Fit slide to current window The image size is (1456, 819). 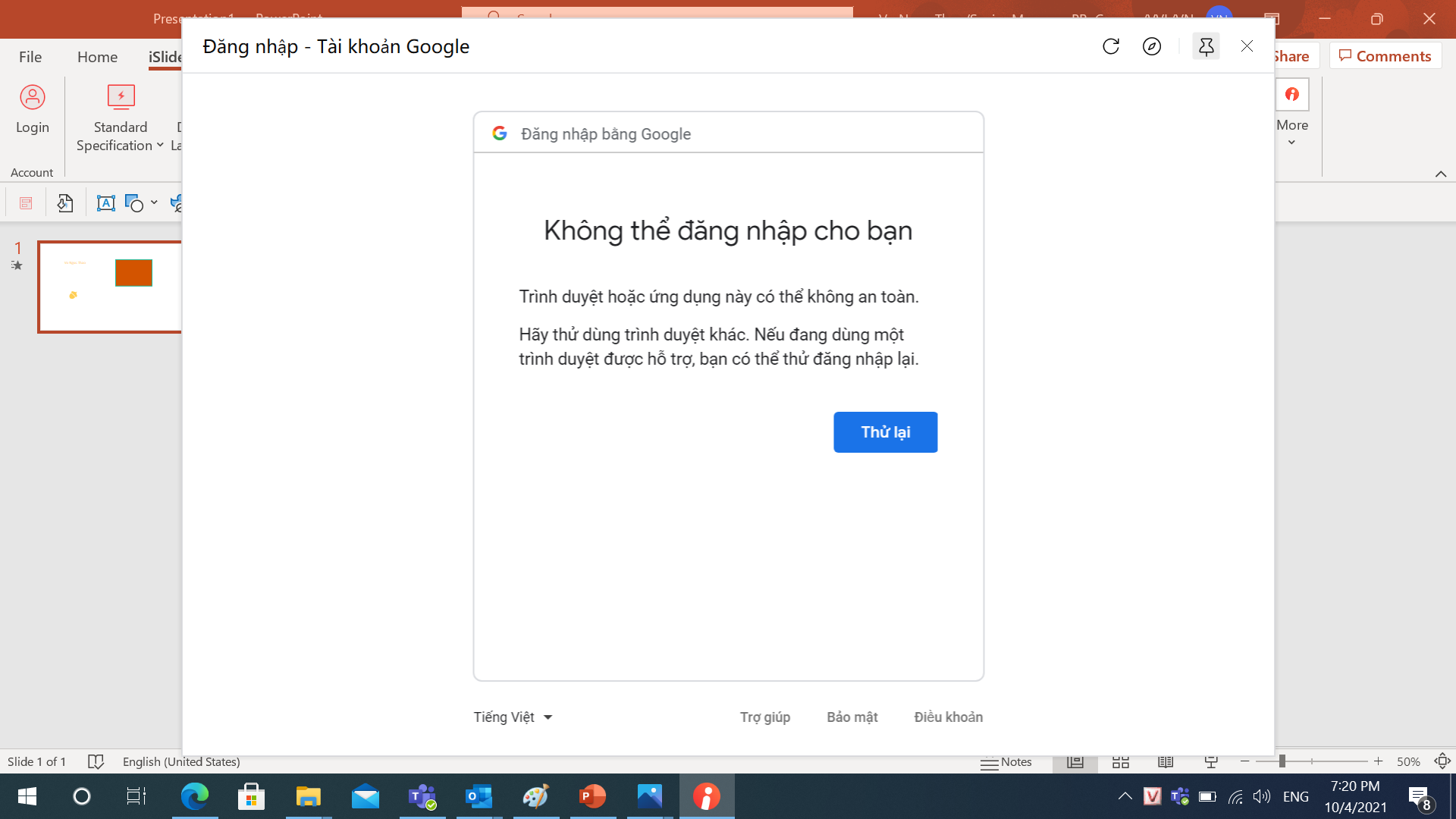(1442, 761)
